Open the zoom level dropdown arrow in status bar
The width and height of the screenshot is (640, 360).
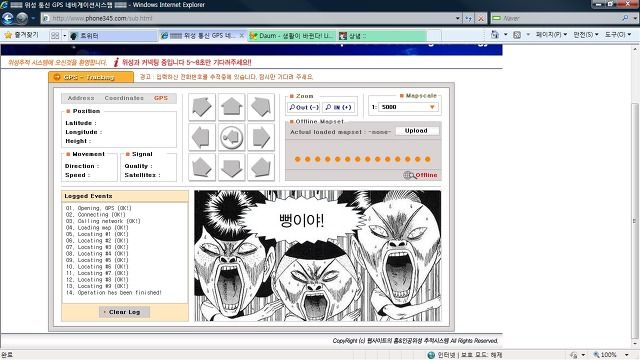tap(627, 355)
